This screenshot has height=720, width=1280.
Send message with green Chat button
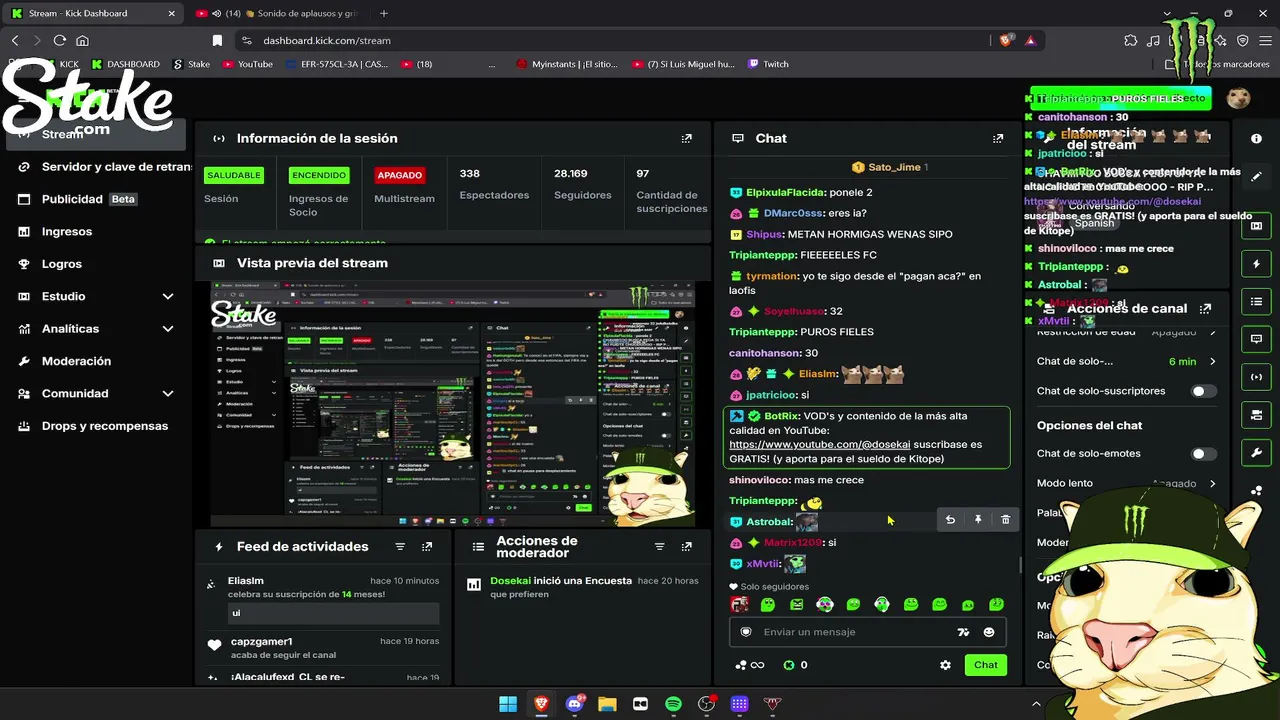(x=986, y=665)
